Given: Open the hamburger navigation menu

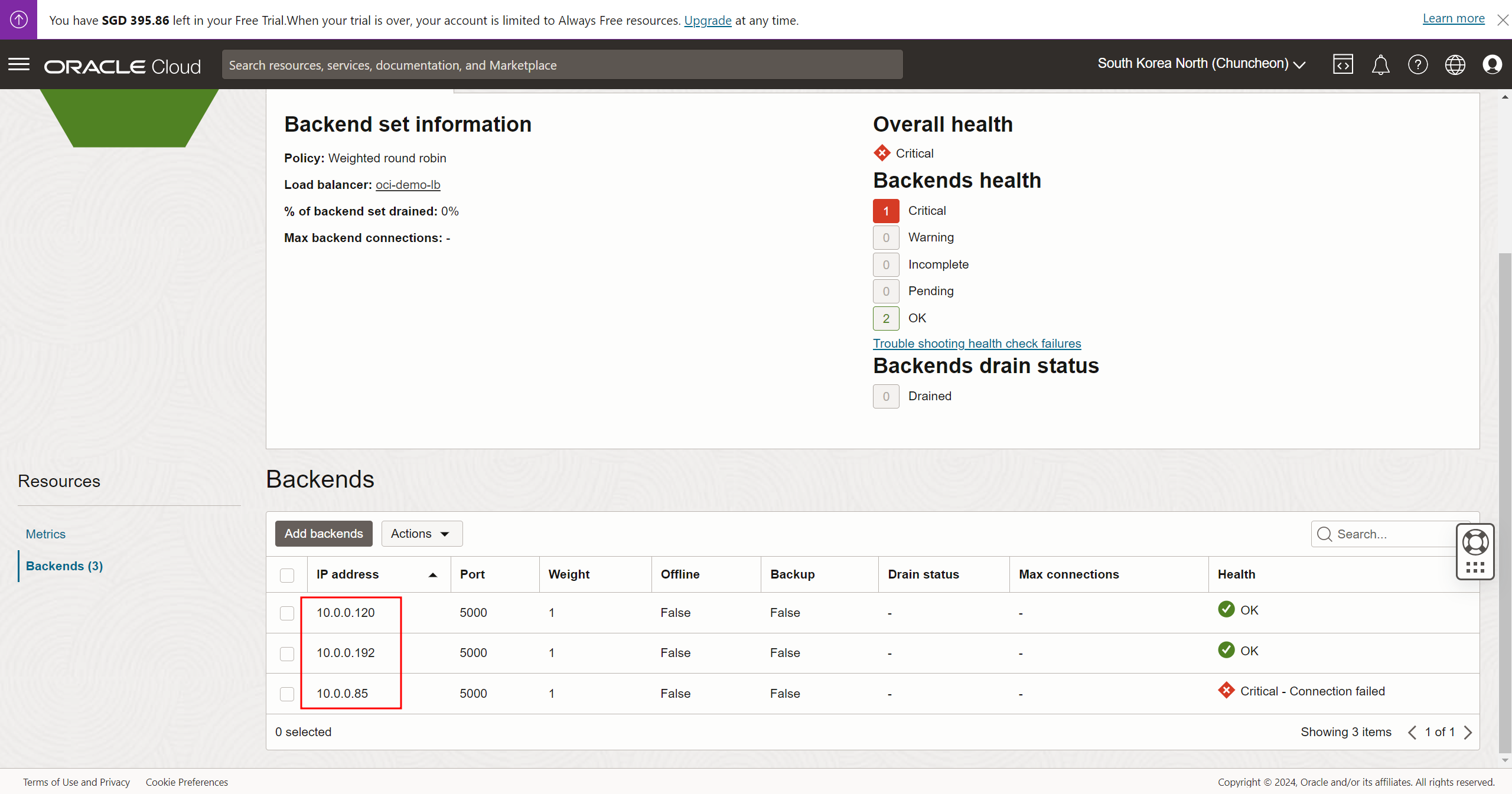Looking at the screenshot, I should pos(19,64).
